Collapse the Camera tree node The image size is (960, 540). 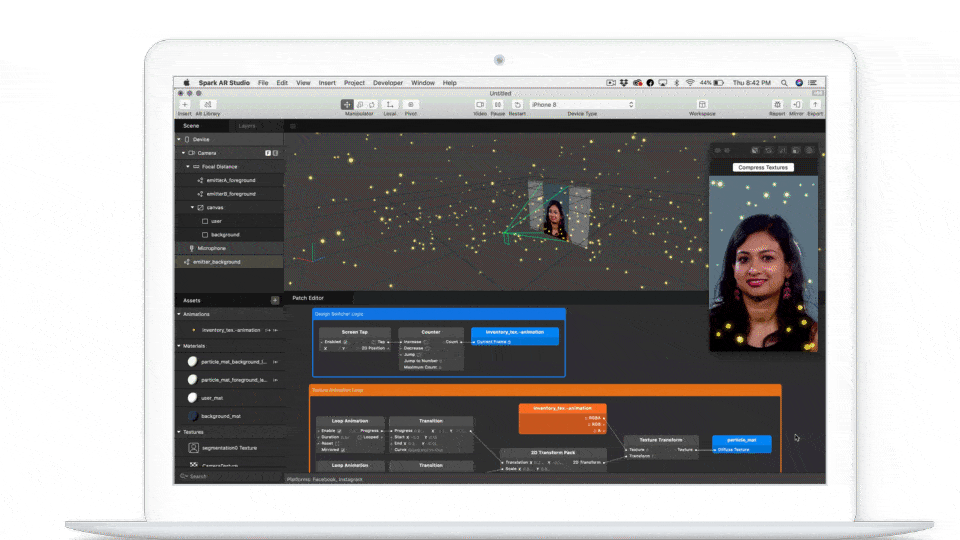[x=183, y=153]
